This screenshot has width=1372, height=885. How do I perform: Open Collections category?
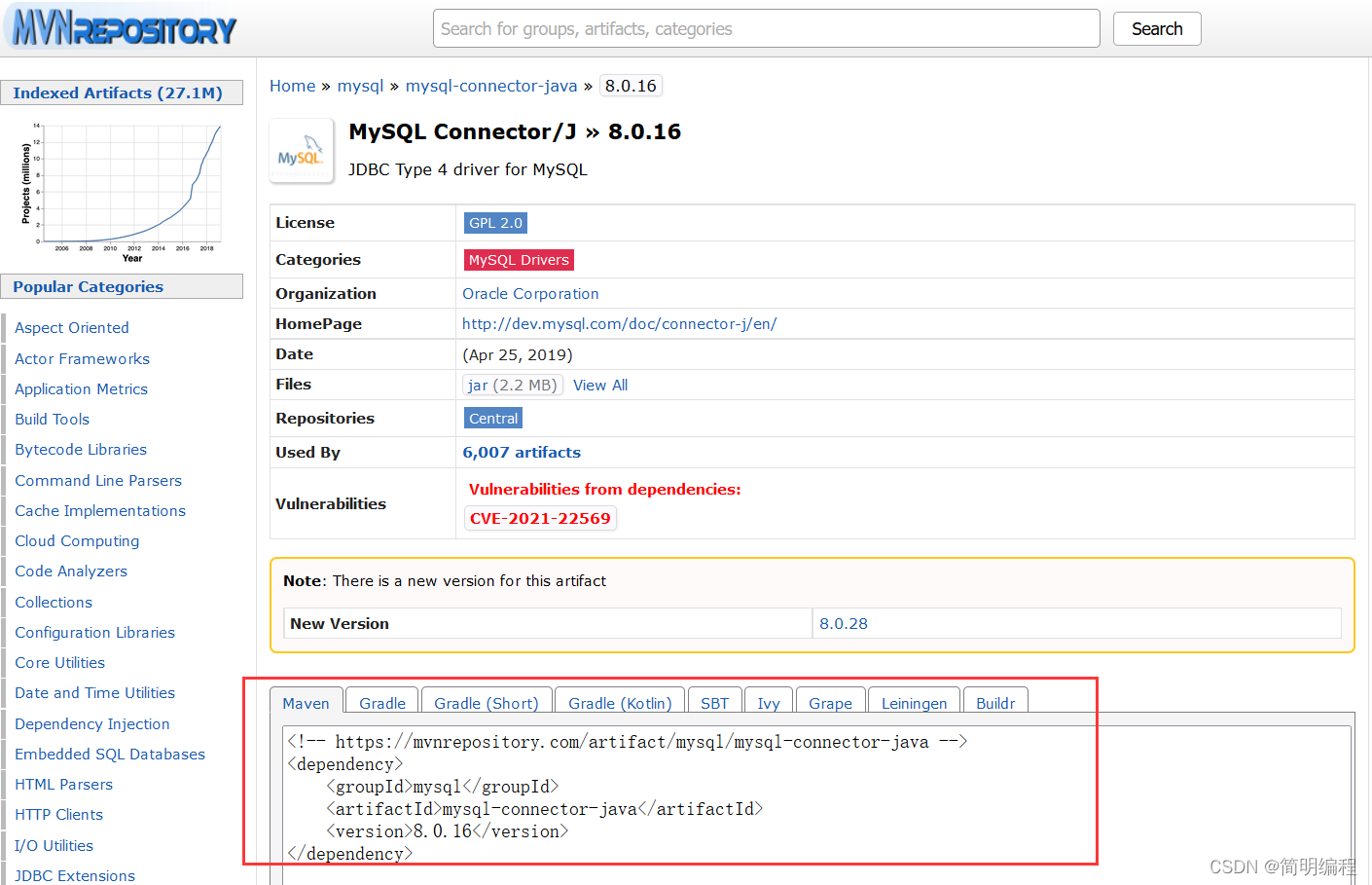(x=54, y=603)
